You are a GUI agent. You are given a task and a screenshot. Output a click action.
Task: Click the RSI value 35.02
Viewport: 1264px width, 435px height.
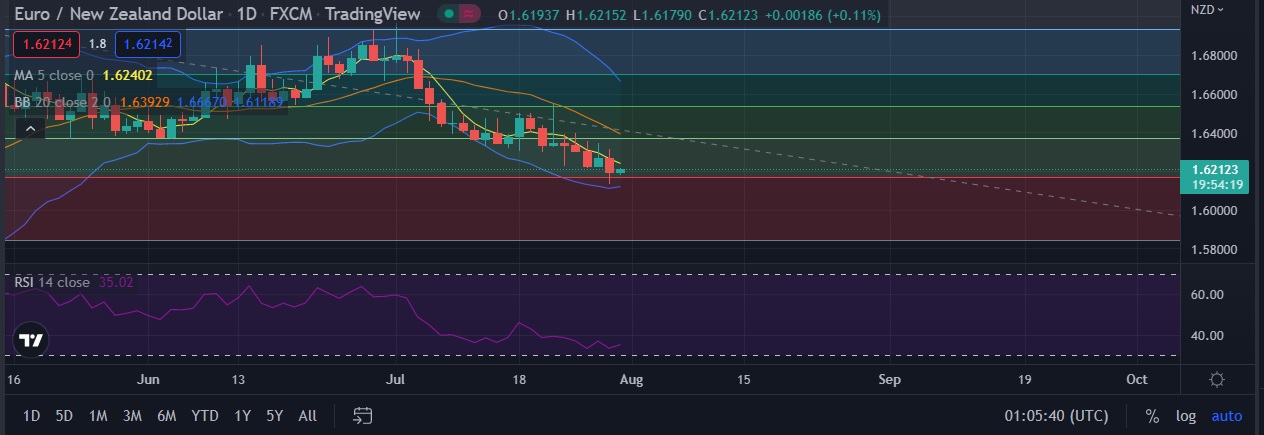click(116, 282)
